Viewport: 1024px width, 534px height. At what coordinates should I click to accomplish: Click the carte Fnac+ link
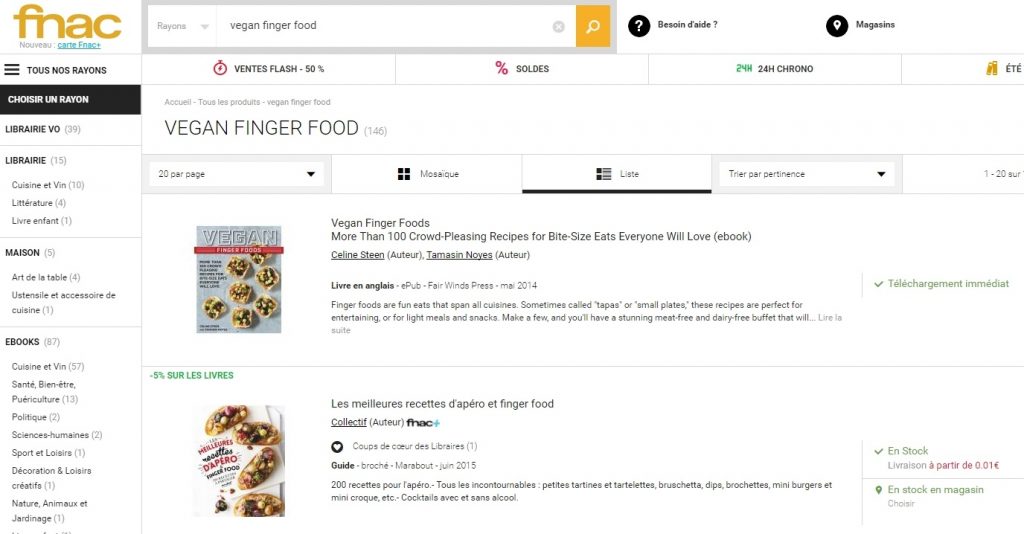pyautogui.click(x=79, y=45)
